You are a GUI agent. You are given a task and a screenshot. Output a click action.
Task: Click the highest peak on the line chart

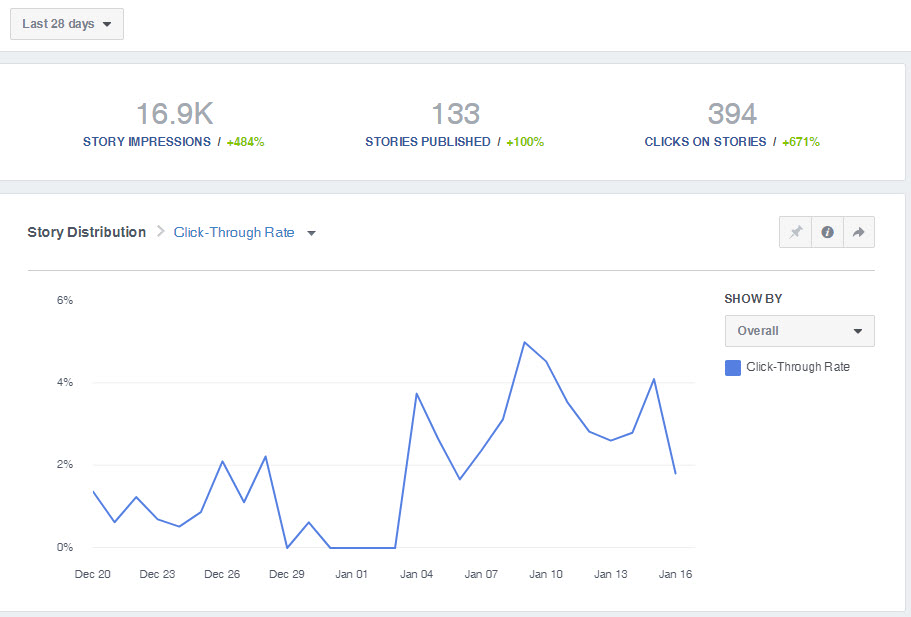tap(524, 342)
